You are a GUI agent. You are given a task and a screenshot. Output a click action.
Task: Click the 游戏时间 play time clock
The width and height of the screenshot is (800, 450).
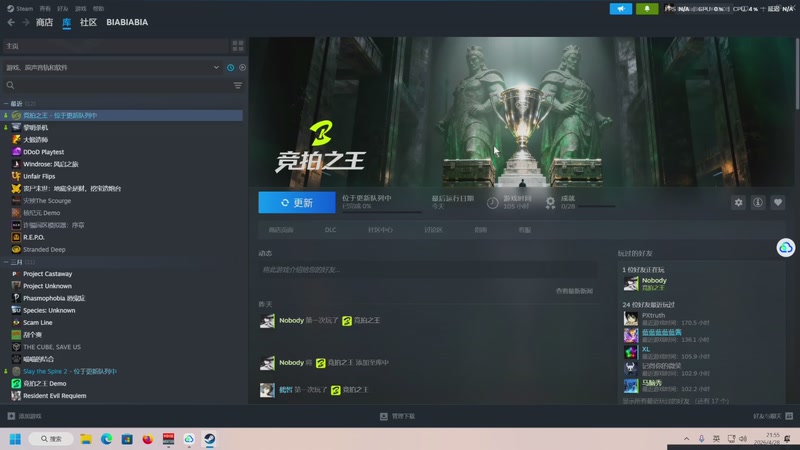[x=492, y=203]
